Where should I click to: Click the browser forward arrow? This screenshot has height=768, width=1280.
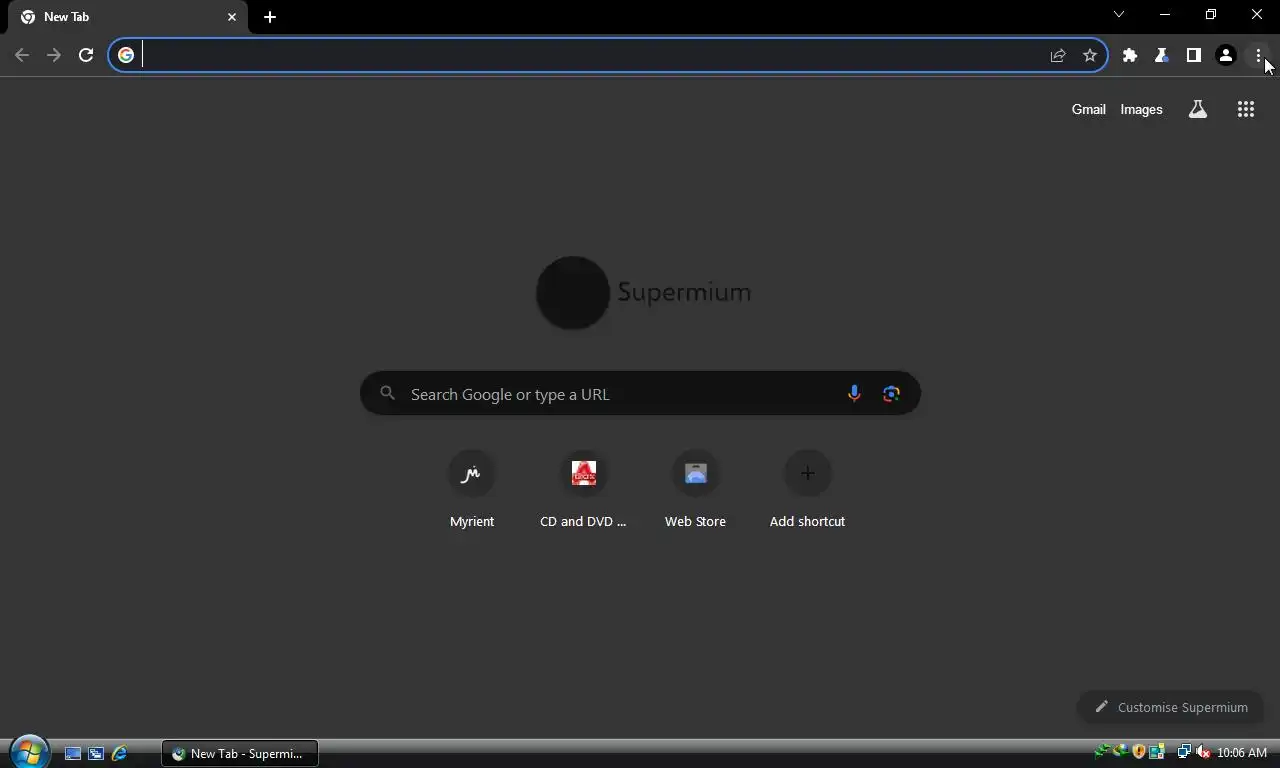click(x=54, y=55)
